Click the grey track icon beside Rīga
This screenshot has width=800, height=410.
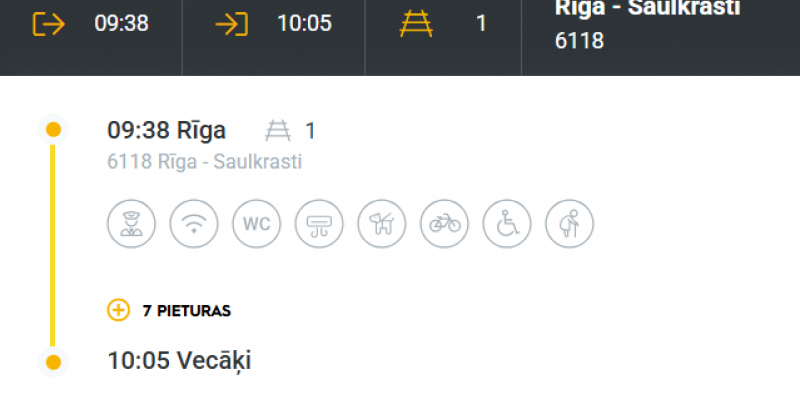coord(278,131)
